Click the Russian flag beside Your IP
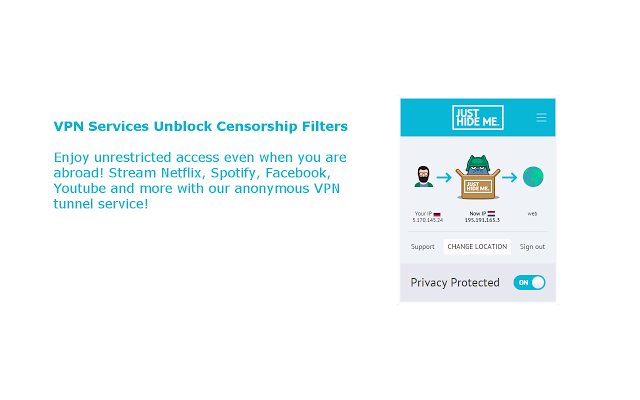Screen dimensions: 640x400 437,214
